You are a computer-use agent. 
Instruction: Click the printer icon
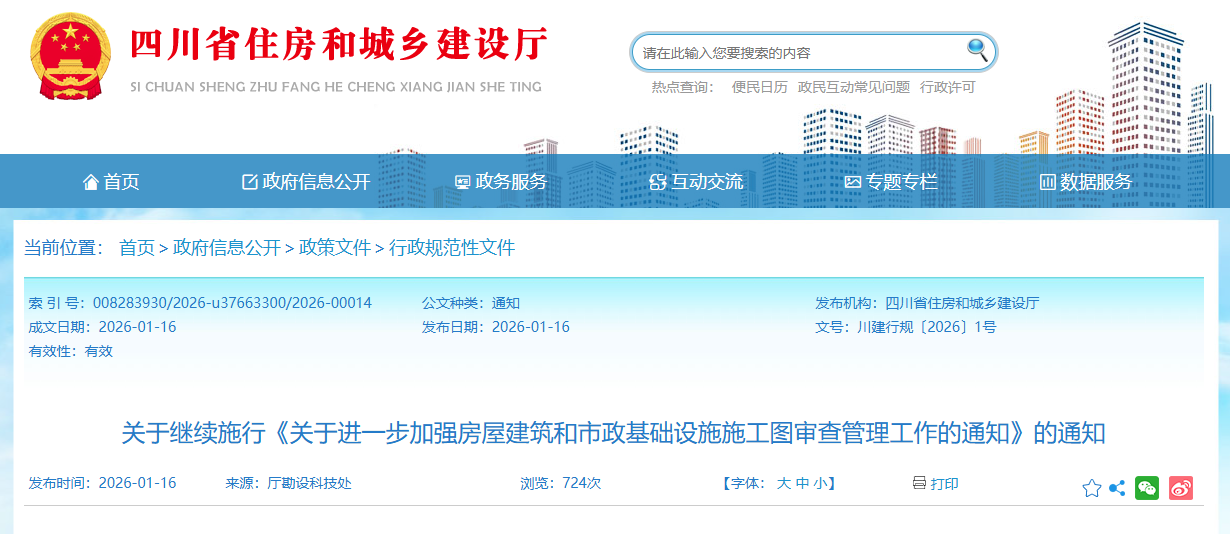[x=919, y=483]
